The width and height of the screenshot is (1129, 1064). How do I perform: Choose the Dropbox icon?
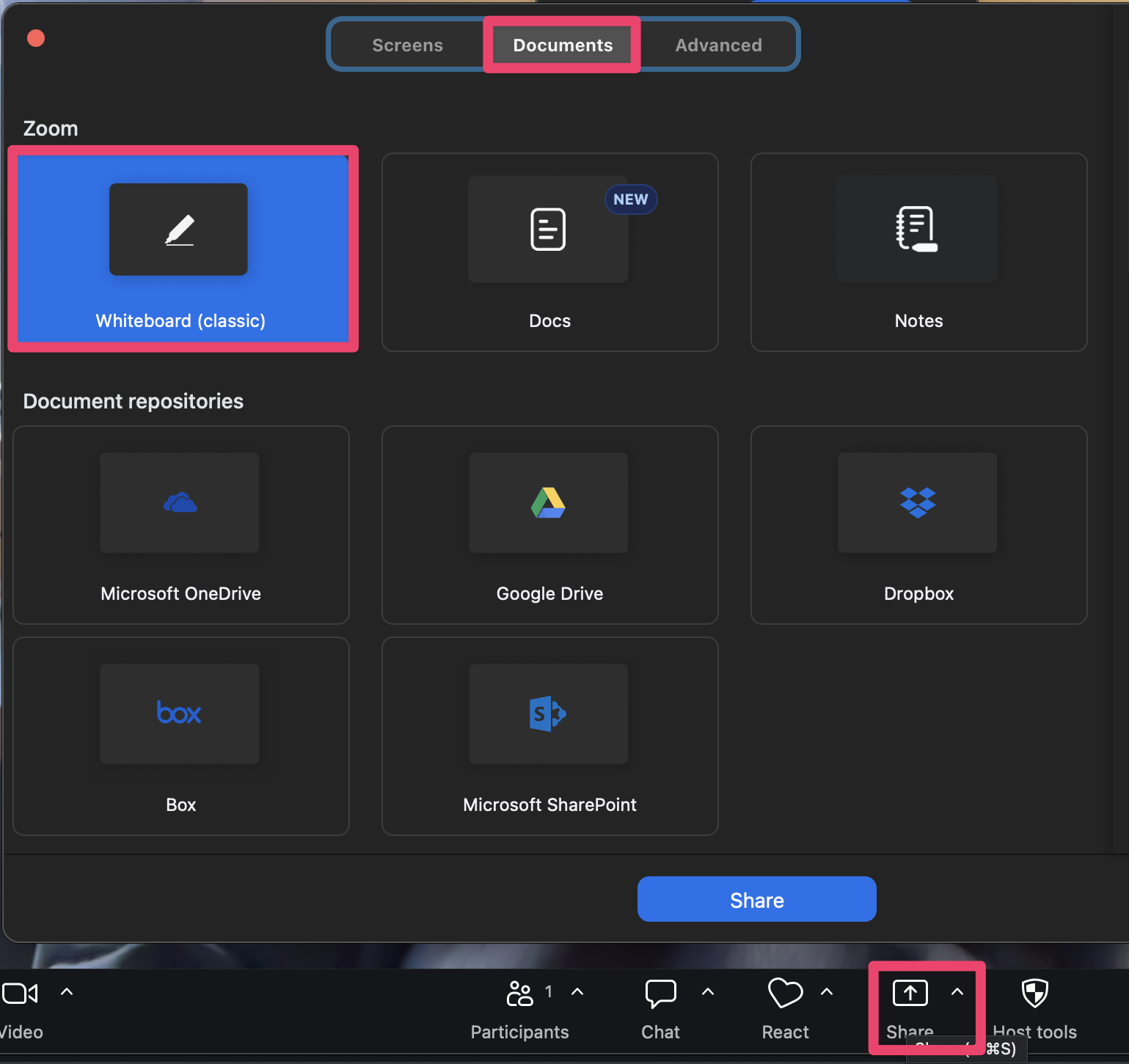pyautogui.click(x=918, y=502)
